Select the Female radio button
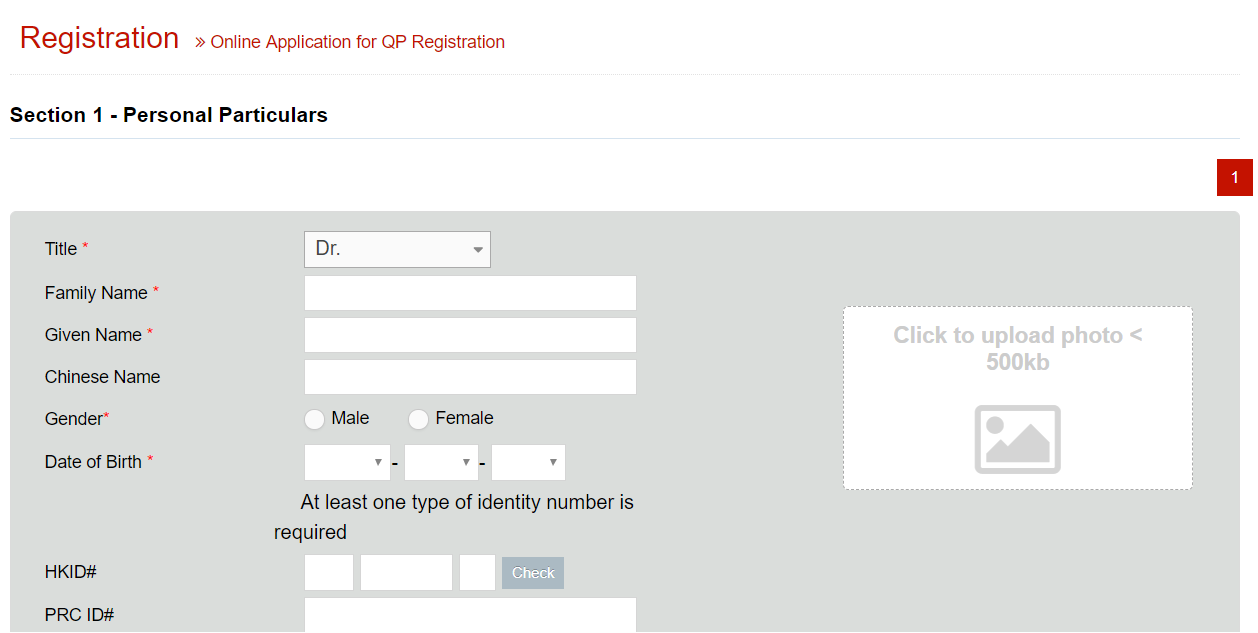This screenshot has height=633, width=1258. 418,420
